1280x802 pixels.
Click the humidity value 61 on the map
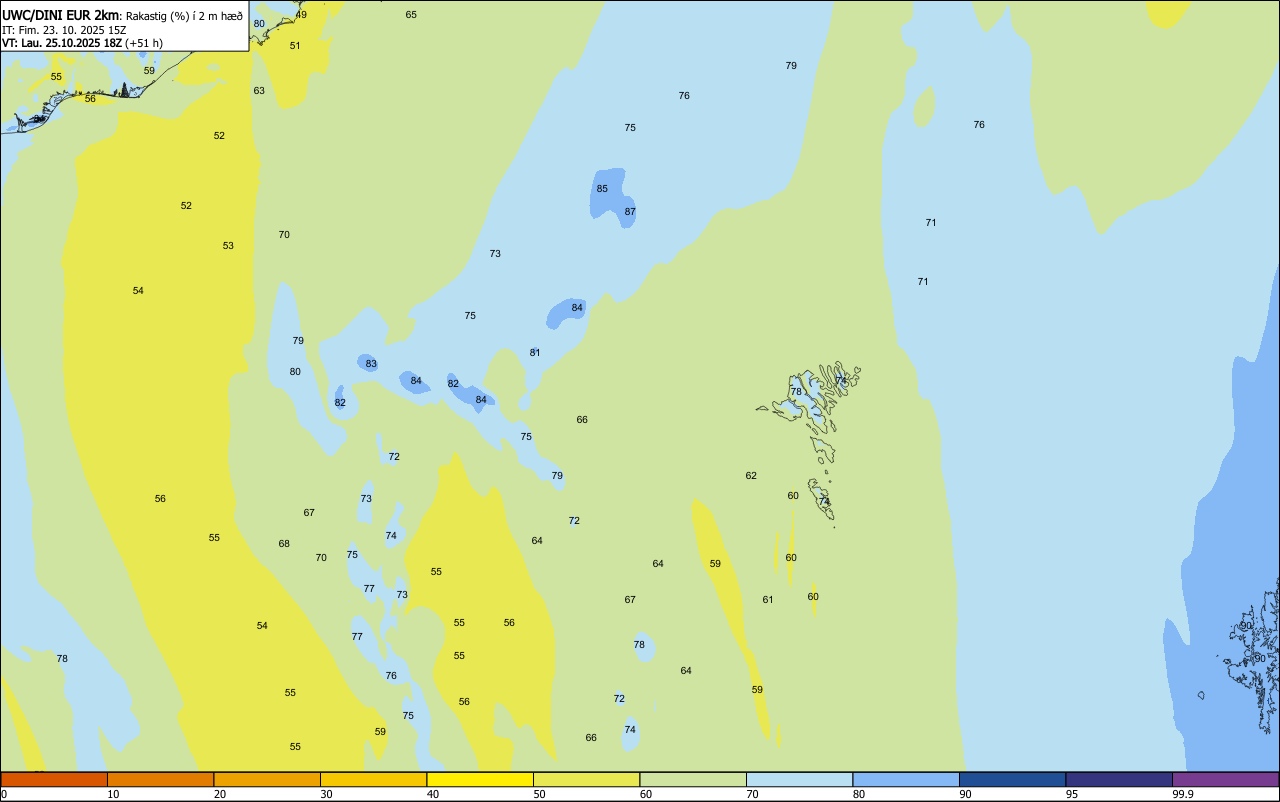(x=768, y=600)
